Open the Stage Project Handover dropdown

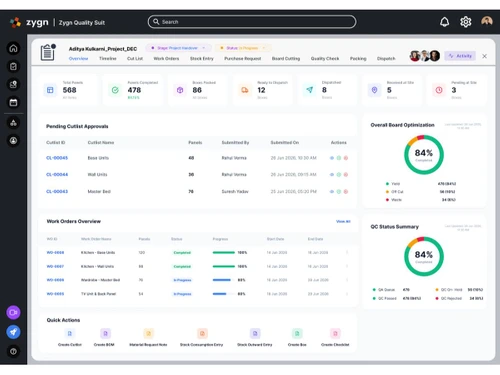click(x=178, y=48)
